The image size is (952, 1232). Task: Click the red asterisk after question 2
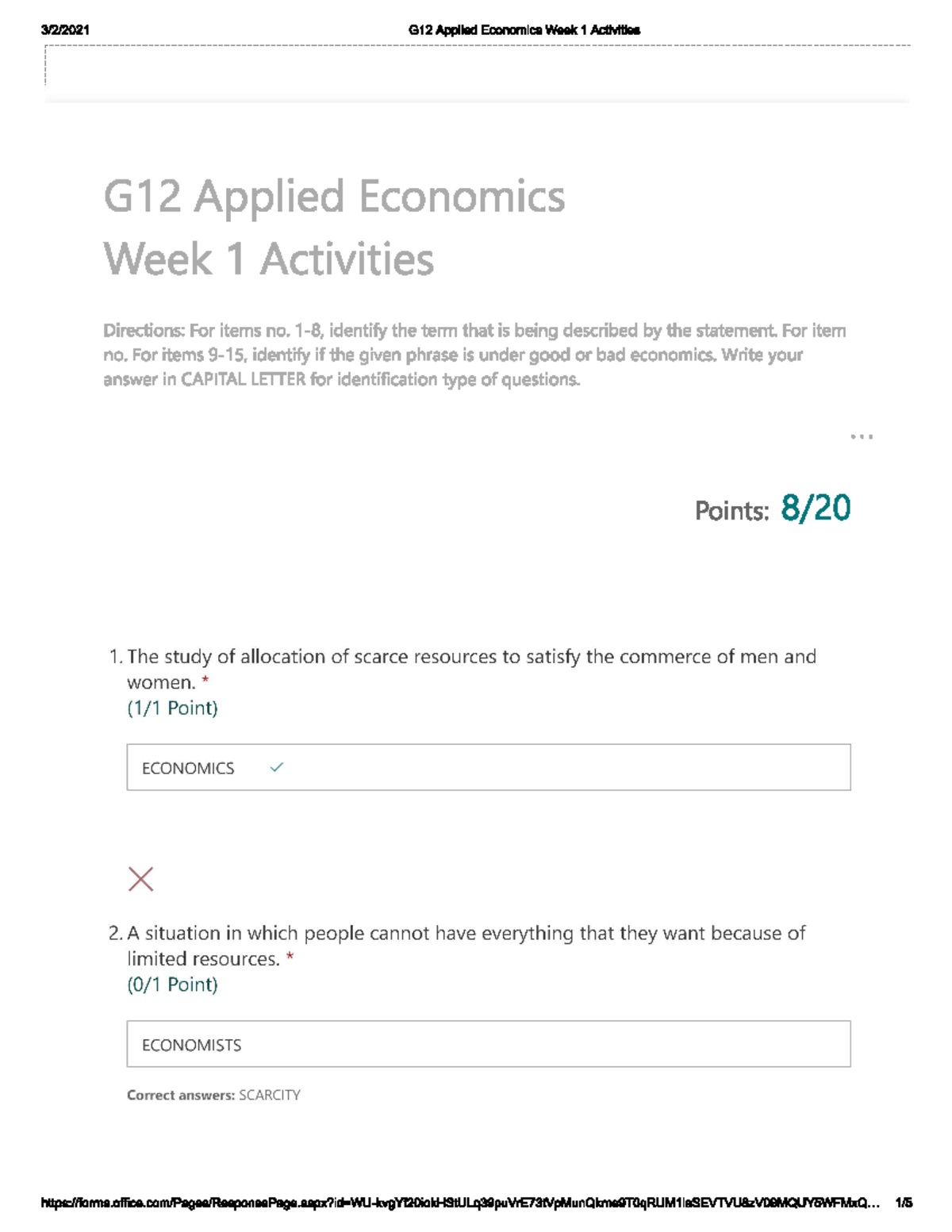click(x=290, y=958)
